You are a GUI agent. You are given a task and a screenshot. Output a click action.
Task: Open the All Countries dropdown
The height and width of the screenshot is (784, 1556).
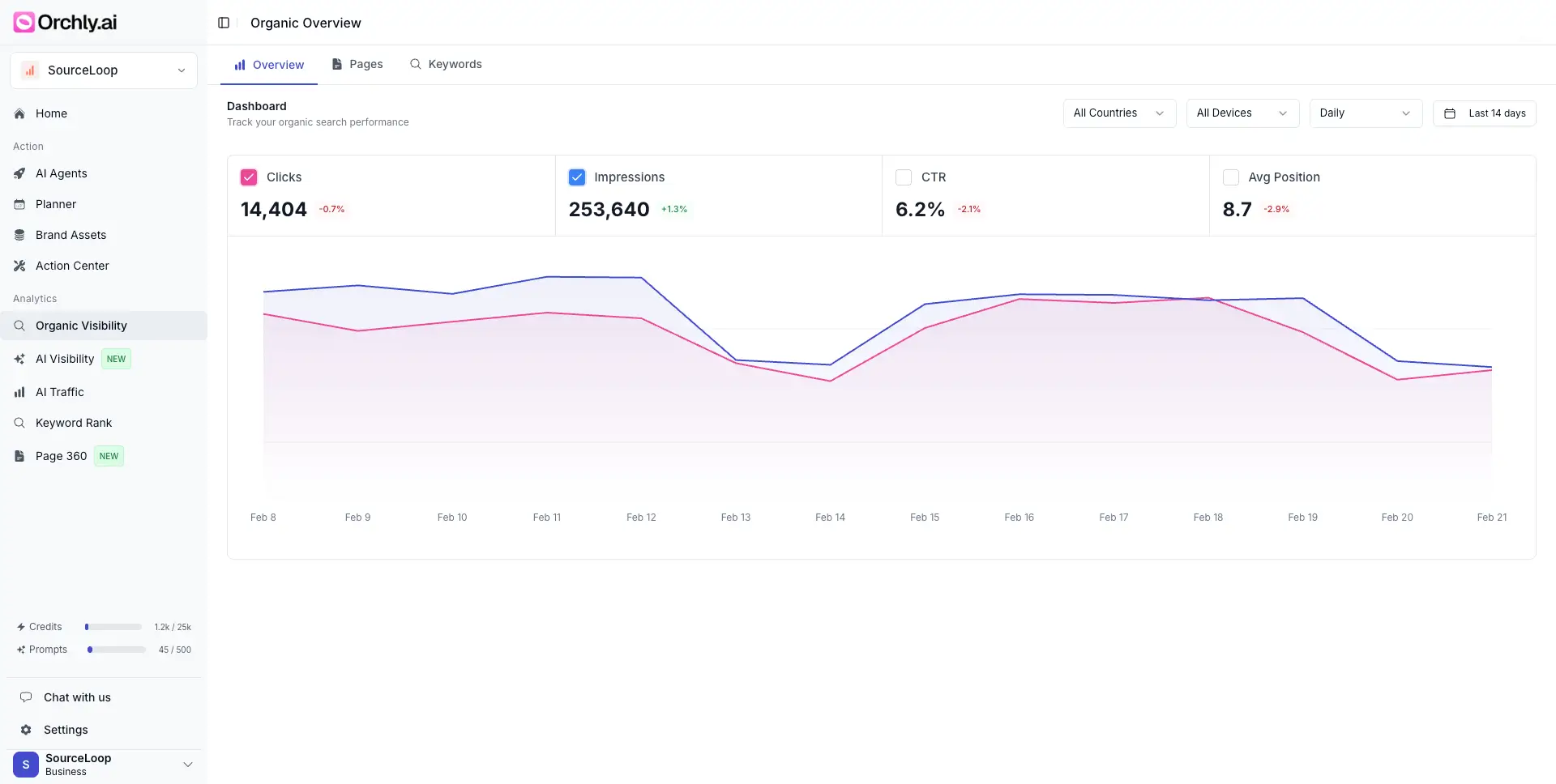coord(1118,113)
